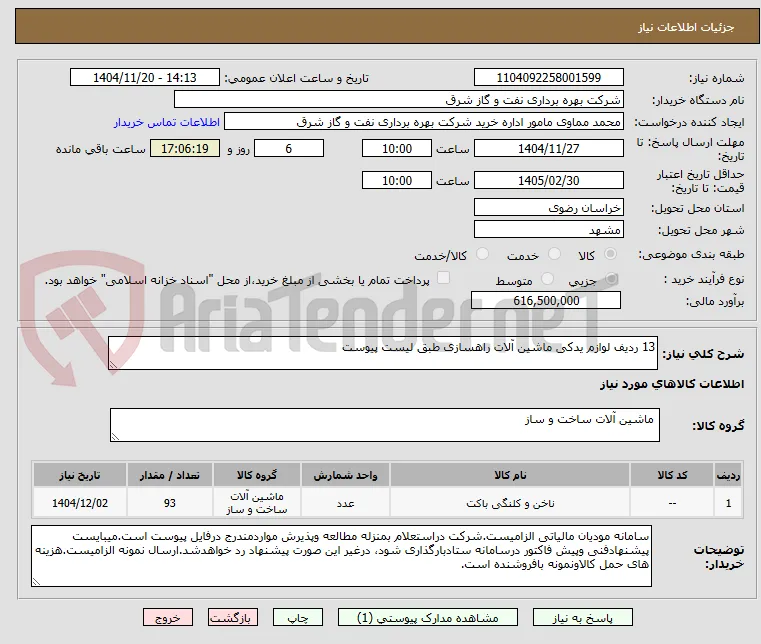Screen dimensions: 761x644
Task: Click the تعداد / مقدار column header
Action: (169, 475)
